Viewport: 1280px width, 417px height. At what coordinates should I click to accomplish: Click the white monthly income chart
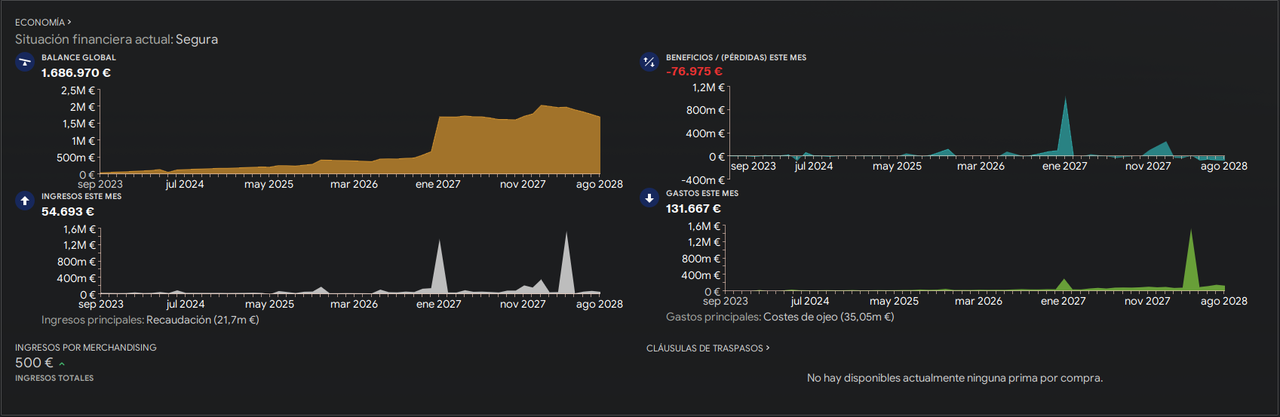coord(348,260)
